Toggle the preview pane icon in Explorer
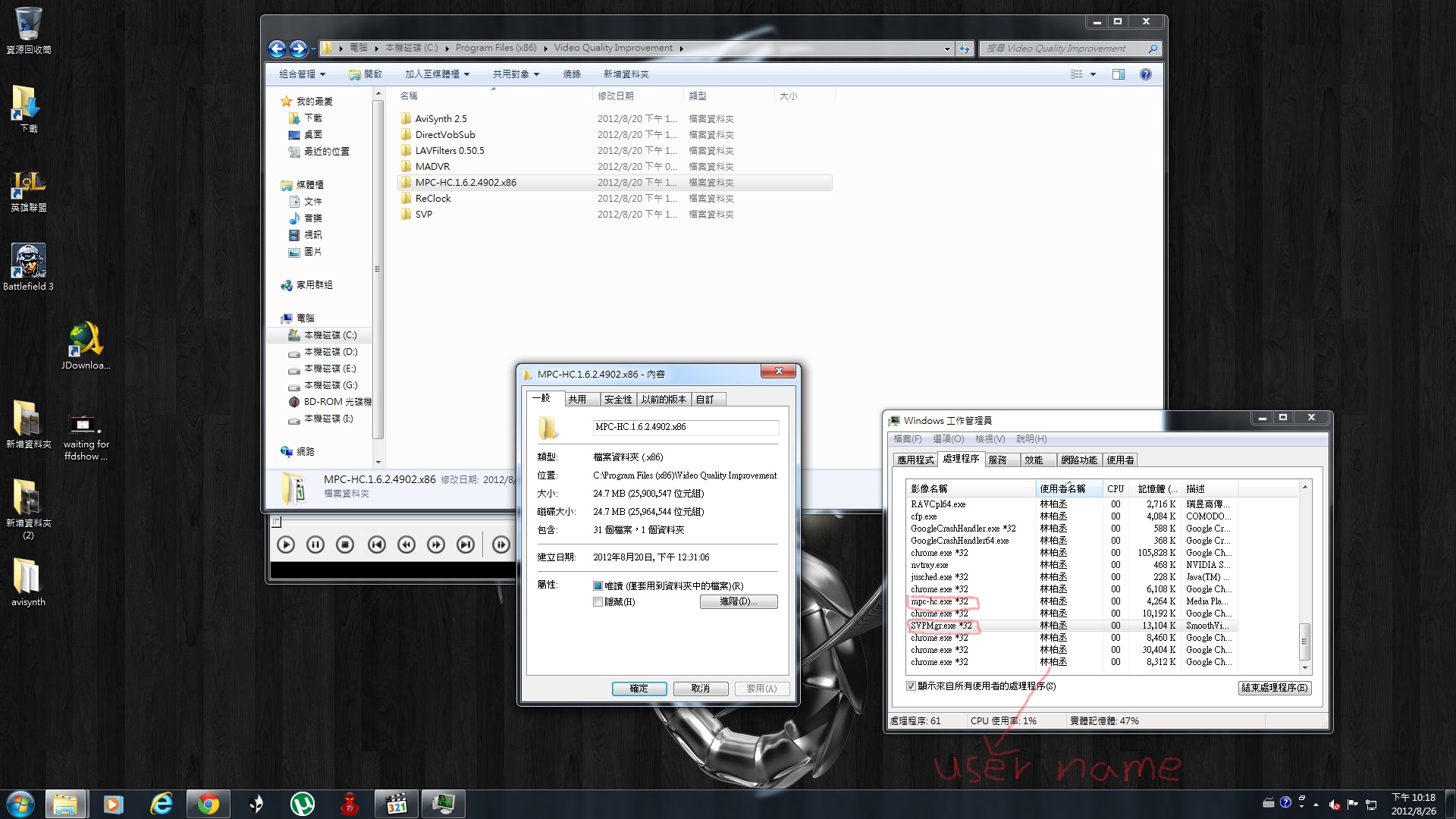This screenshot has height=819, width=1456. click(1118, 74)
